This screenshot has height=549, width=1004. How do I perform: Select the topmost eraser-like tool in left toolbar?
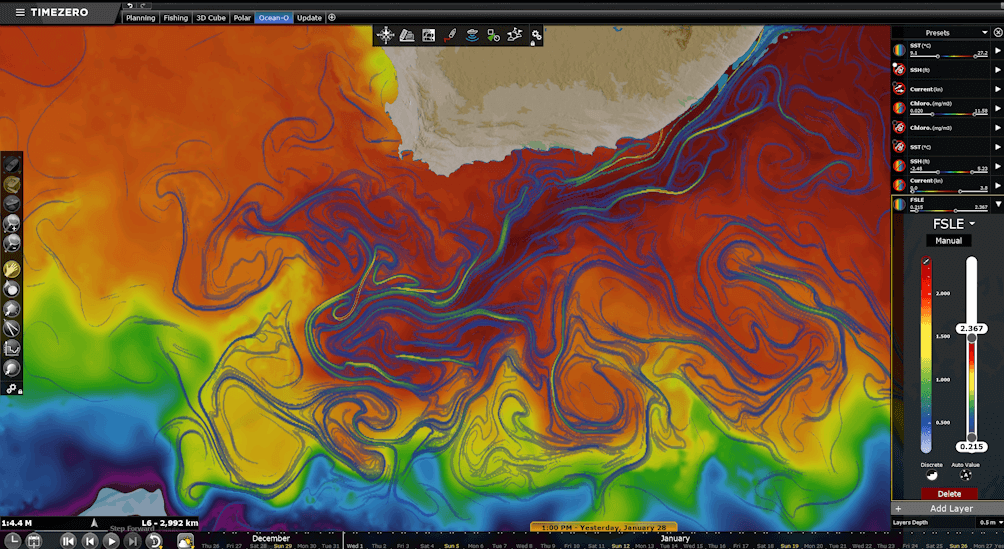12,165
